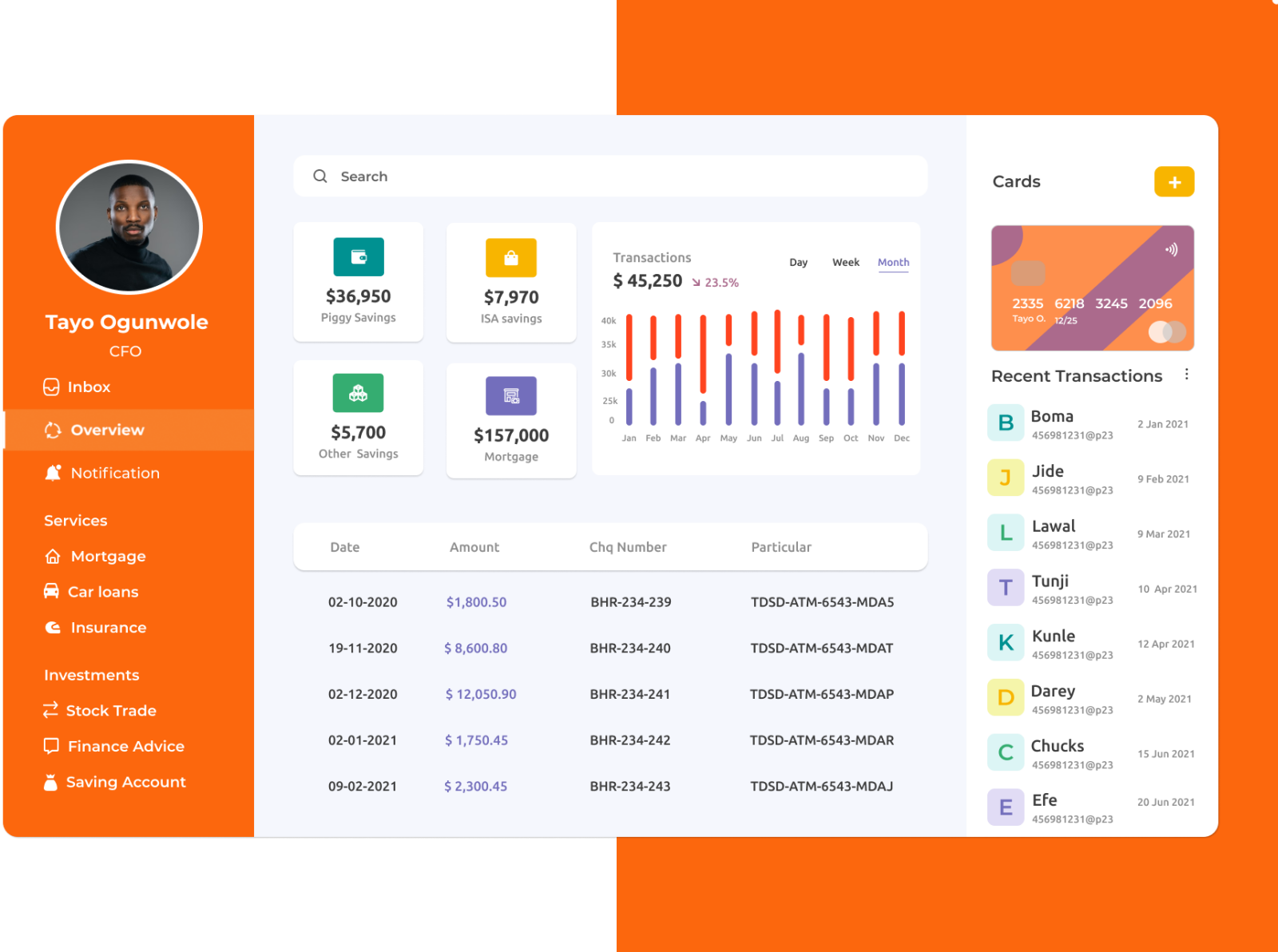This screenshot has width=1278, height=952.
Task: Select the Inbox icon in the sidebar
Action: click(x=51, y=387)
